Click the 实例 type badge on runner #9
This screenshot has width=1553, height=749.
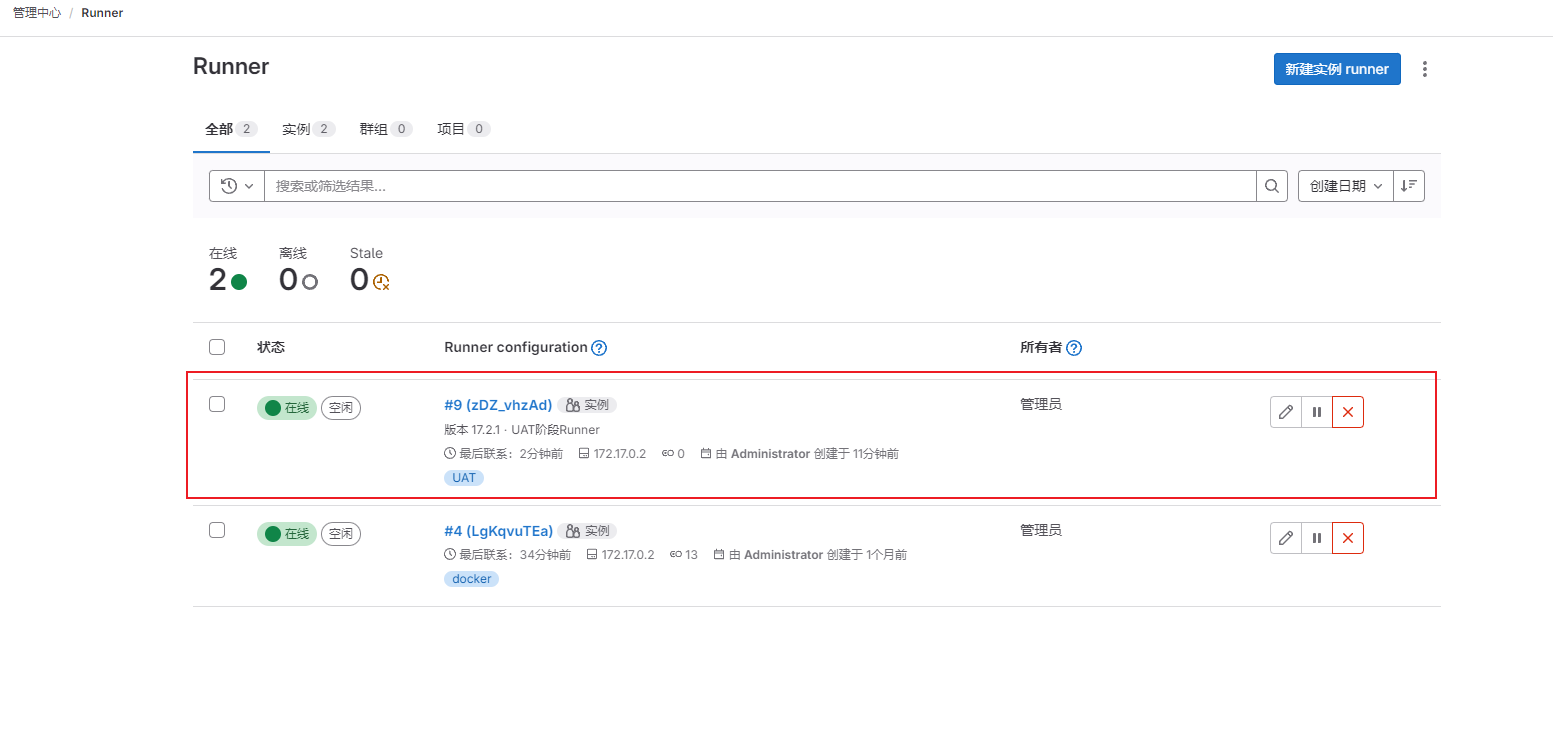click(x=587, y=405)
